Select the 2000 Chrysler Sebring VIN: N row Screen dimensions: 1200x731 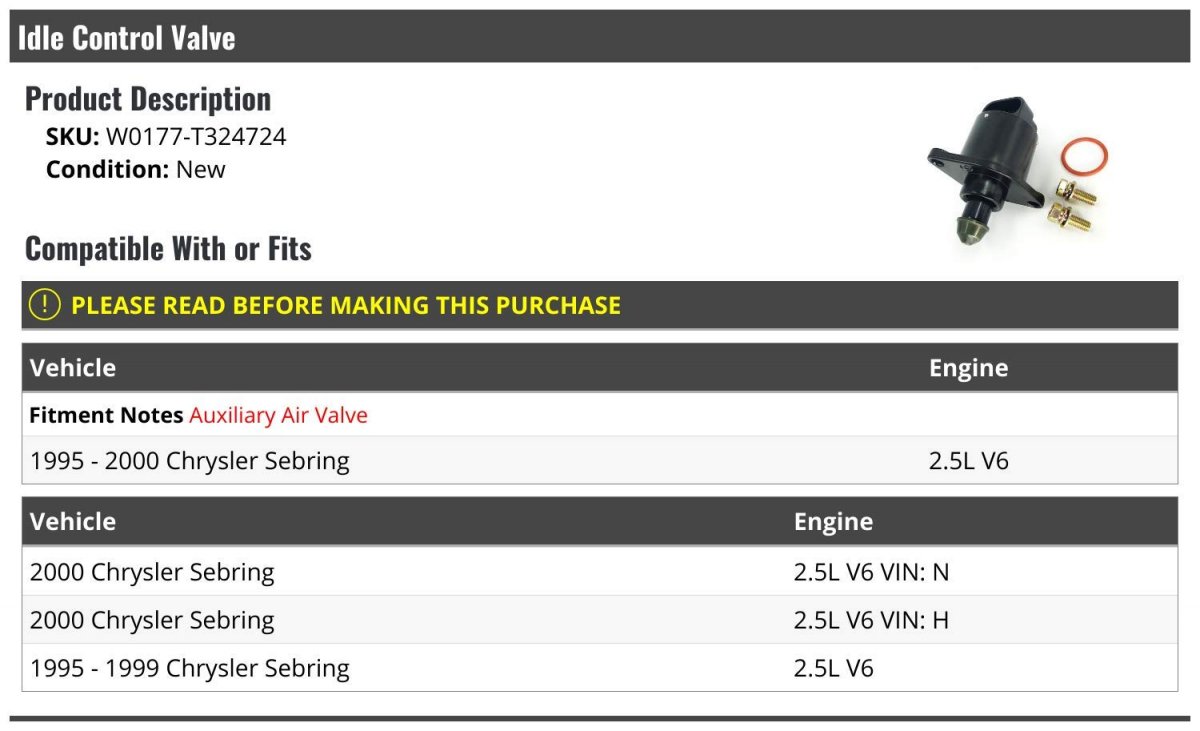click(600, 572)
